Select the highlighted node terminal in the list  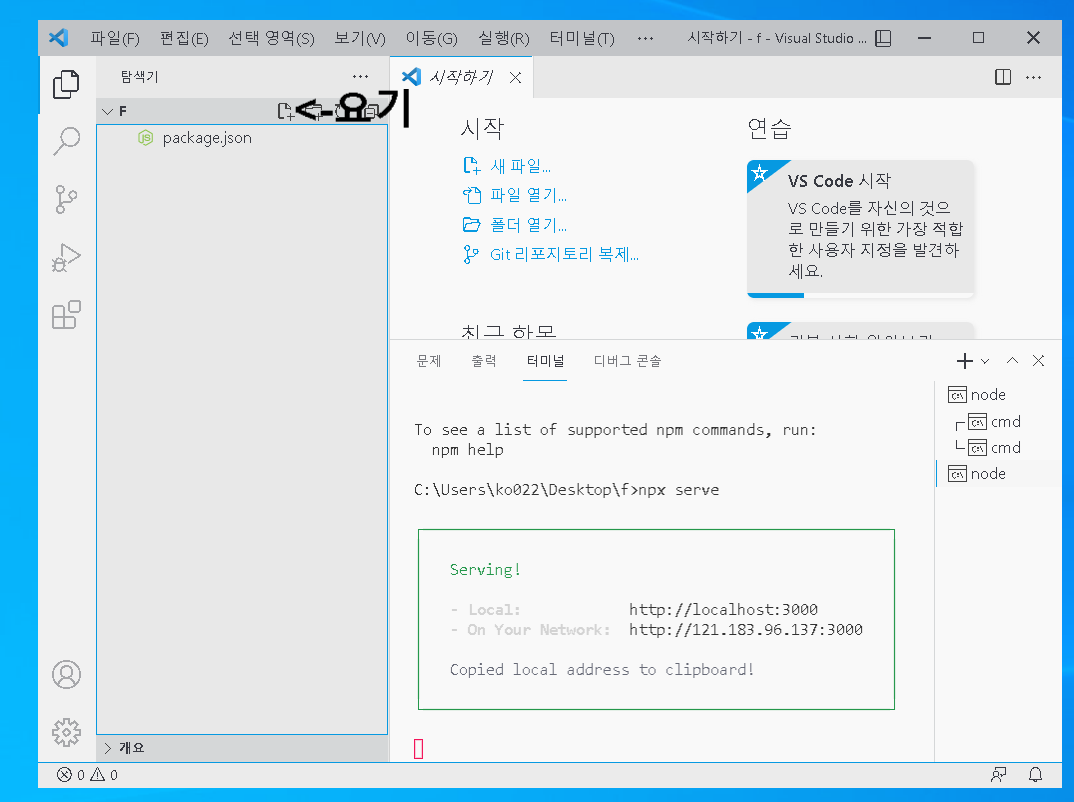(997, 474)
